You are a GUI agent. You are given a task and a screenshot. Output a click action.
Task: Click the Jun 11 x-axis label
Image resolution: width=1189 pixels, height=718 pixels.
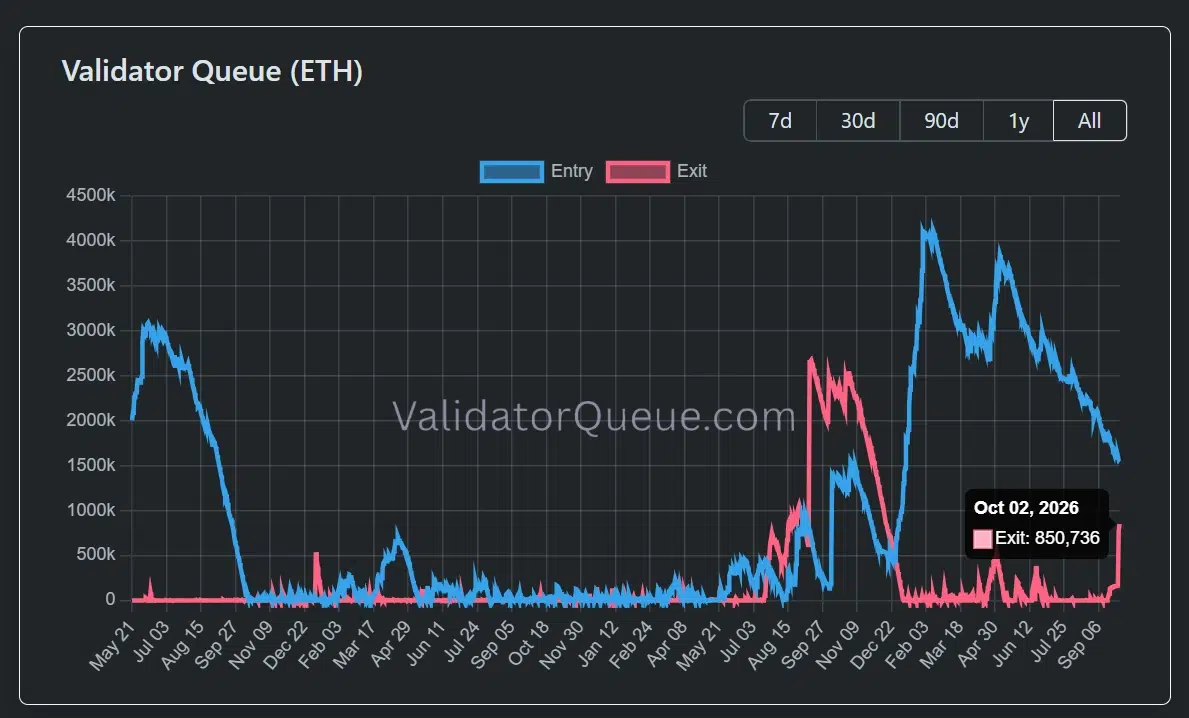point(425,644)
